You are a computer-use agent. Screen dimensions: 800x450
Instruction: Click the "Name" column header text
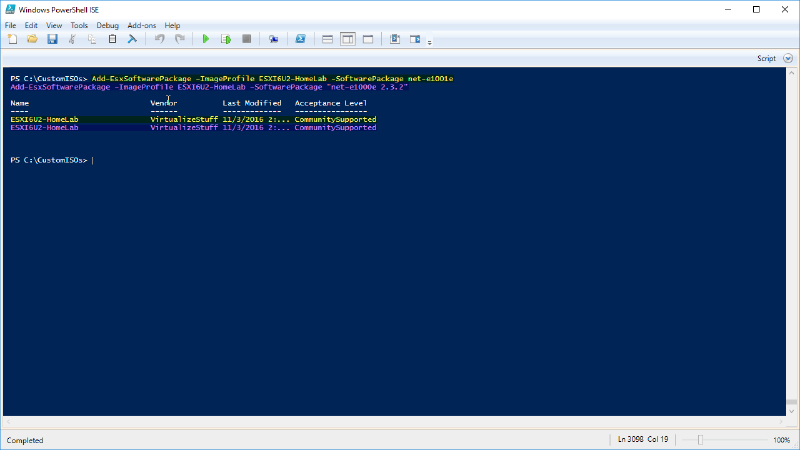19,103
